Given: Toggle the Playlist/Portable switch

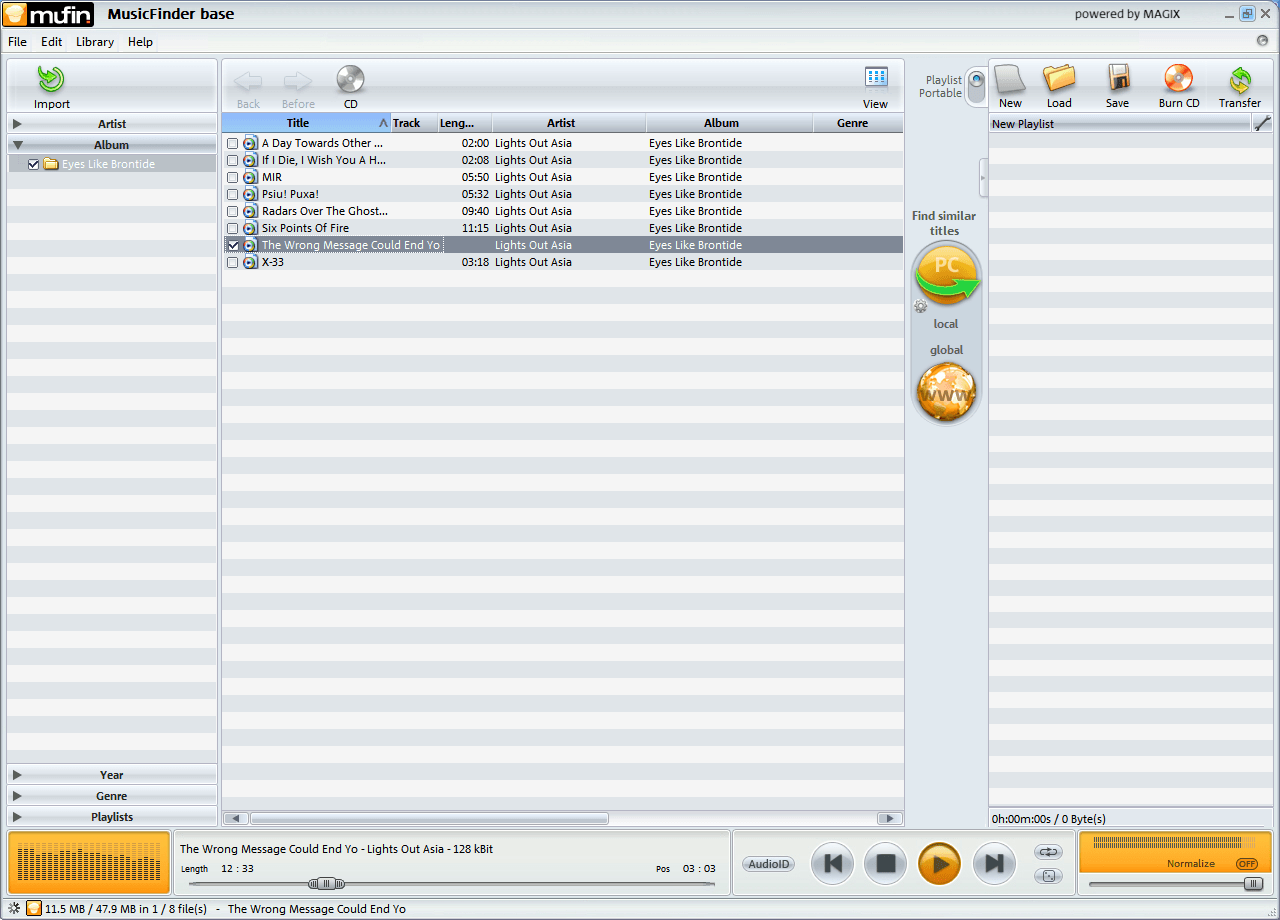Looking at the screenshot, I should 976,86.
